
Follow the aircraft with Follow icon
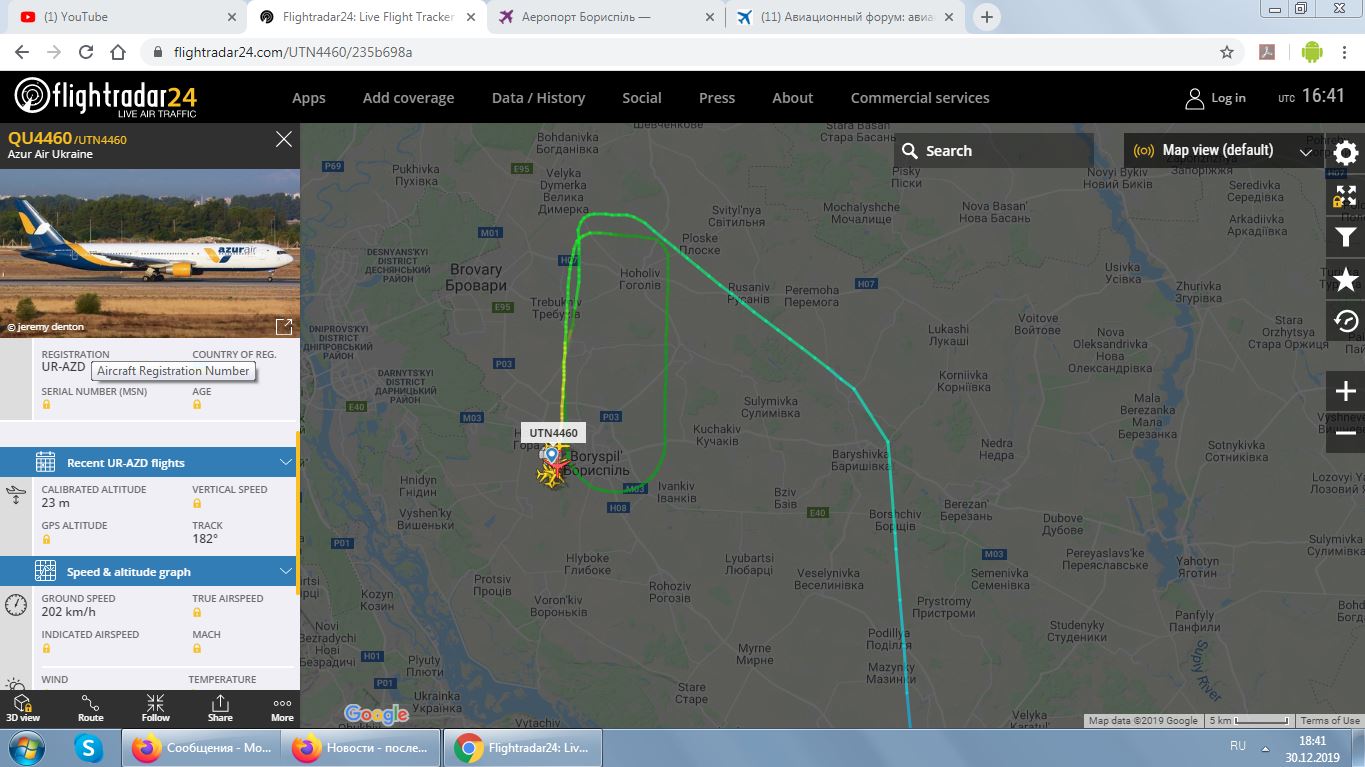(155, 708)
